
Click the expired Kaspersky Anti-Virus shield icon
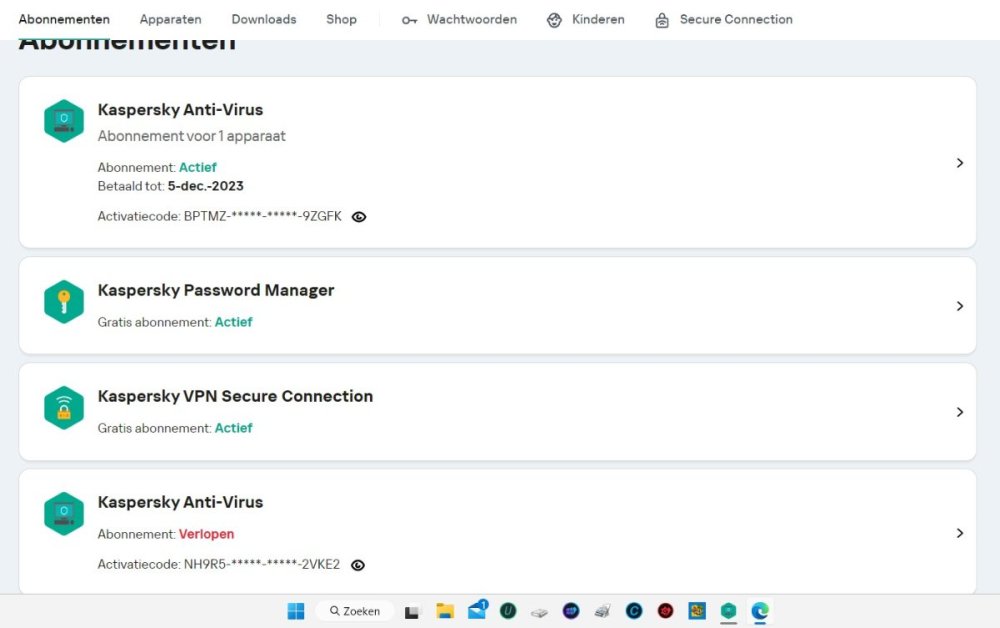tap(64, 514)
